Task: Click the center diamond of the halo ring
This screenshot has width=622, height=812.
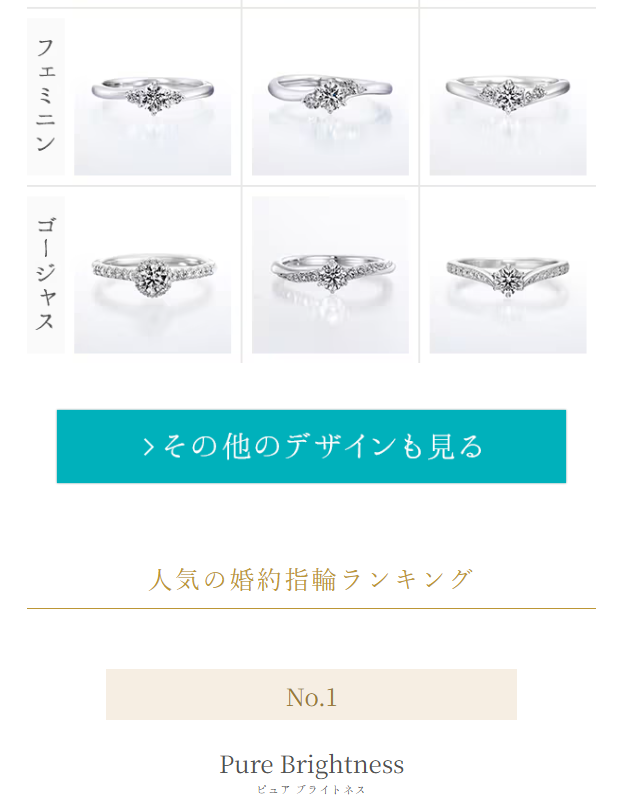Action: point(153,276)
